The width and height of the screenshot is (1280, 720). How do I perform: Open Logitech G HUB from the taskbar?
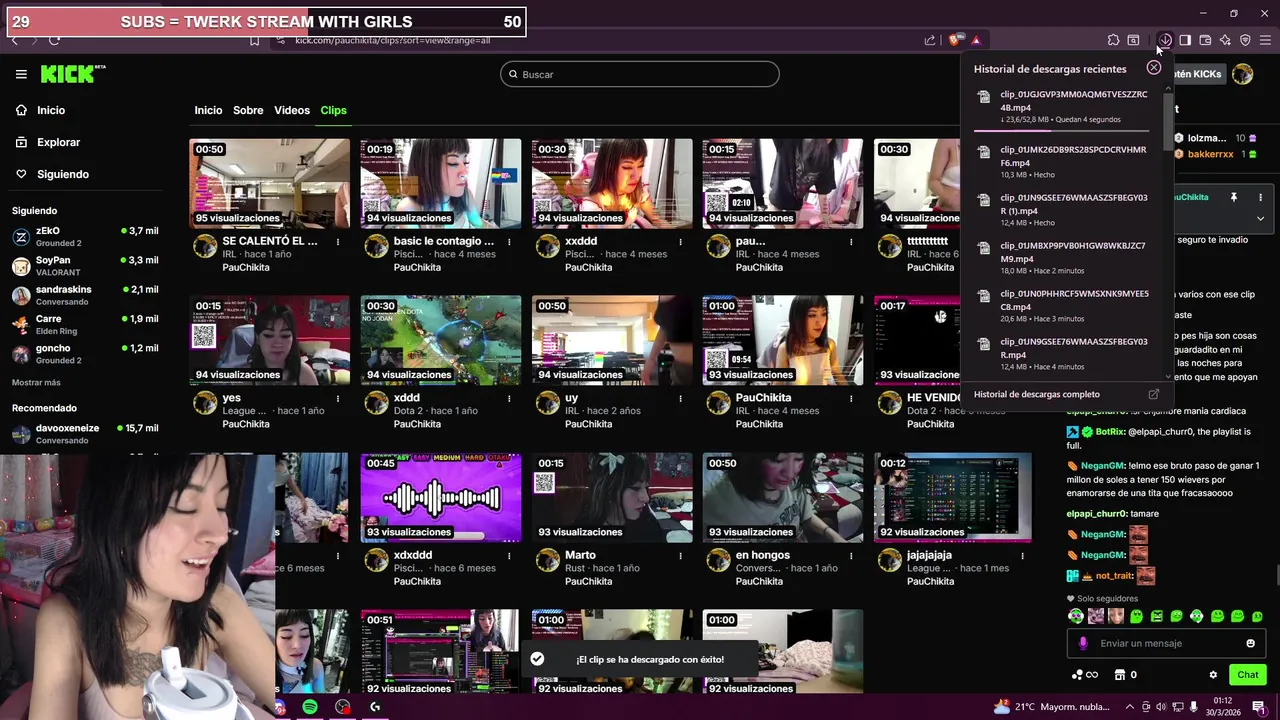375,707
